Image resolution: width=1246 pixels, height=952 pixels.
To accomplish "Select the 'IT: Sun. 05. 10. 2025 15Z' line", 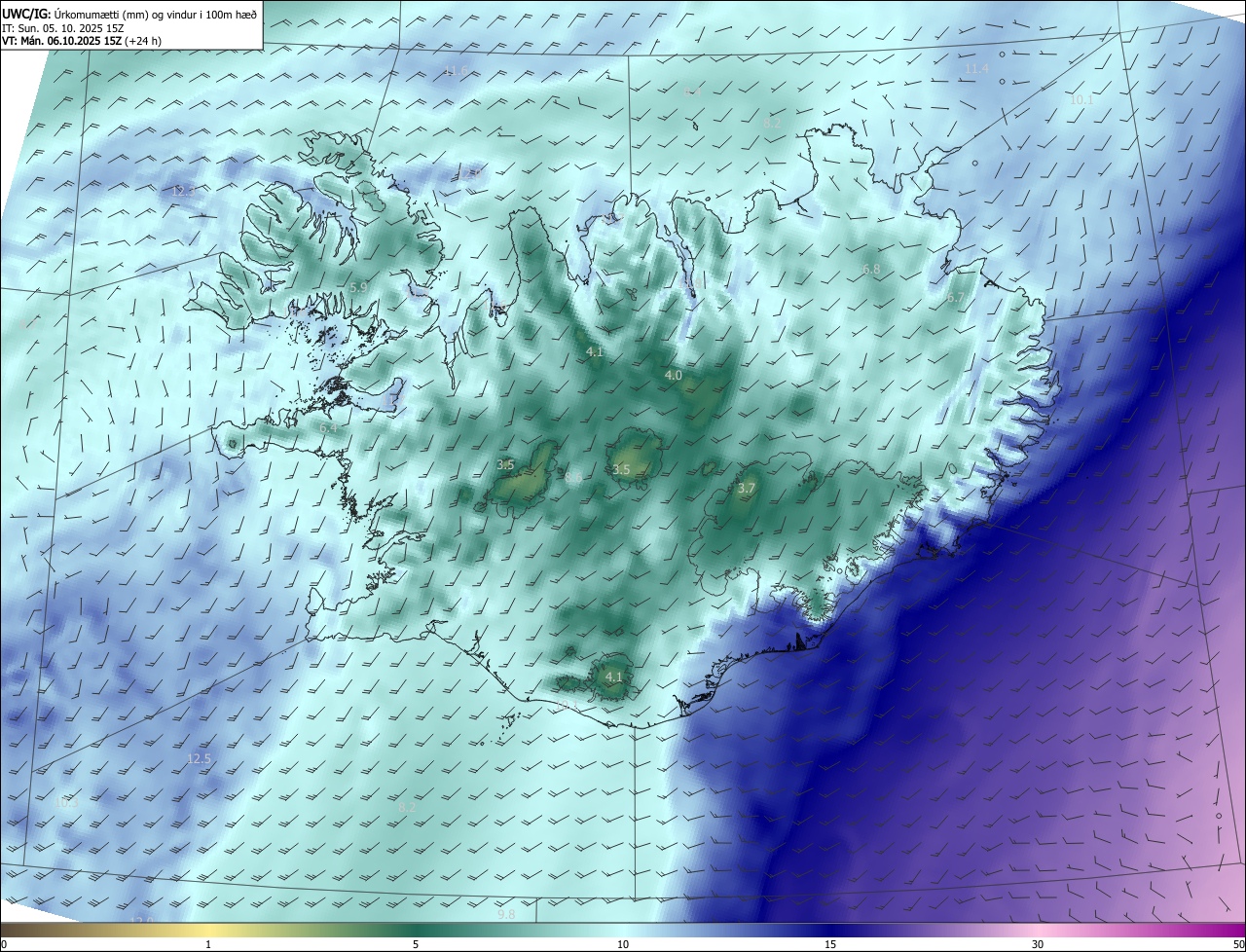I will tap(62, 28).
